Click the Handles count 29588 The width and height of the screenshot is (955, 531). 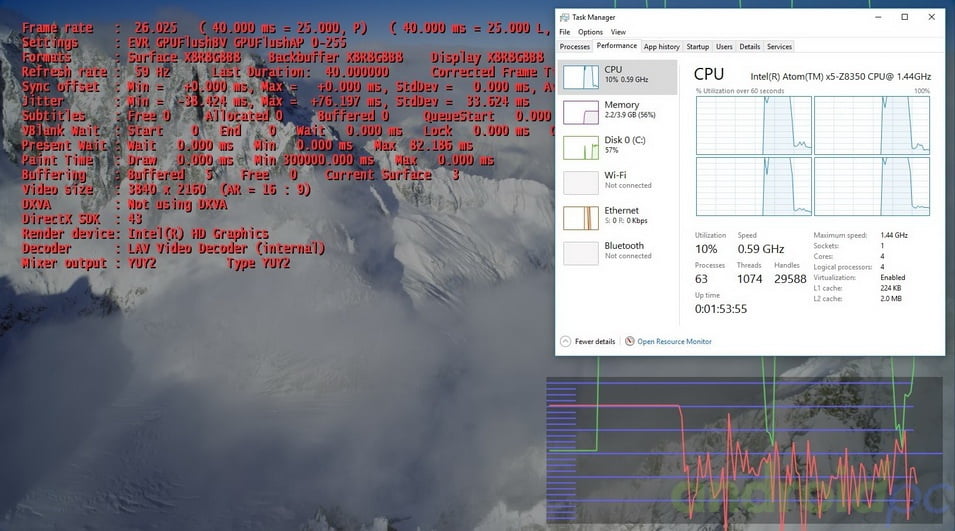pos(790,279)
